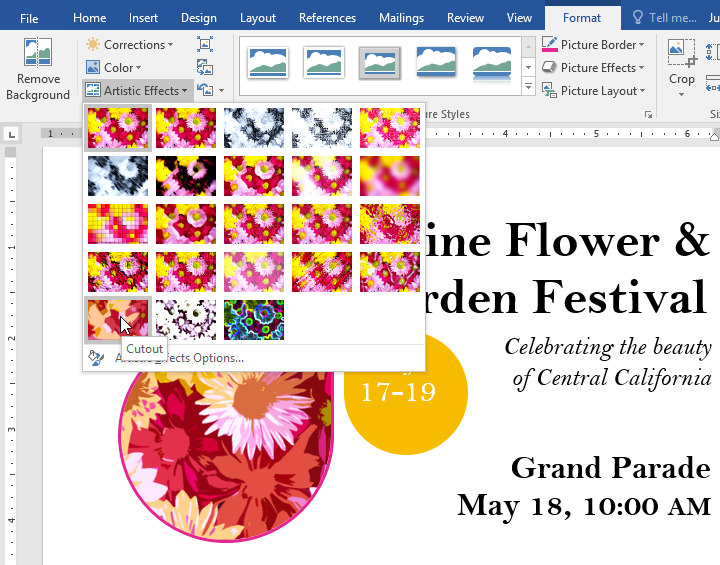Open Artistic Effects Options link
The image size is (720, 565).
[178, 358]
